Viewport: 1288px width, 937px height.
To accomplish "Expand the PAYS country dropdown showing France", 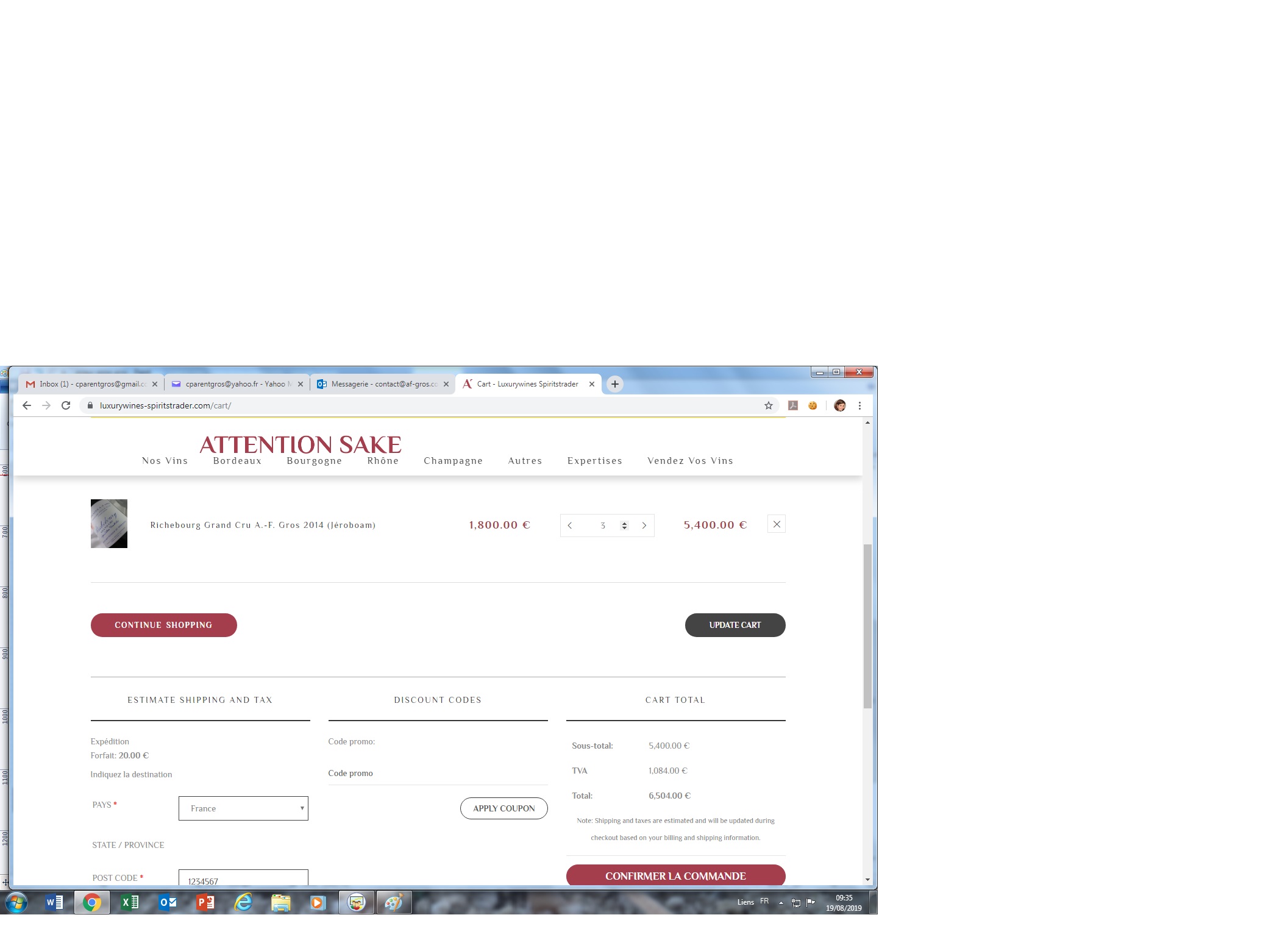I will [243, 808].
